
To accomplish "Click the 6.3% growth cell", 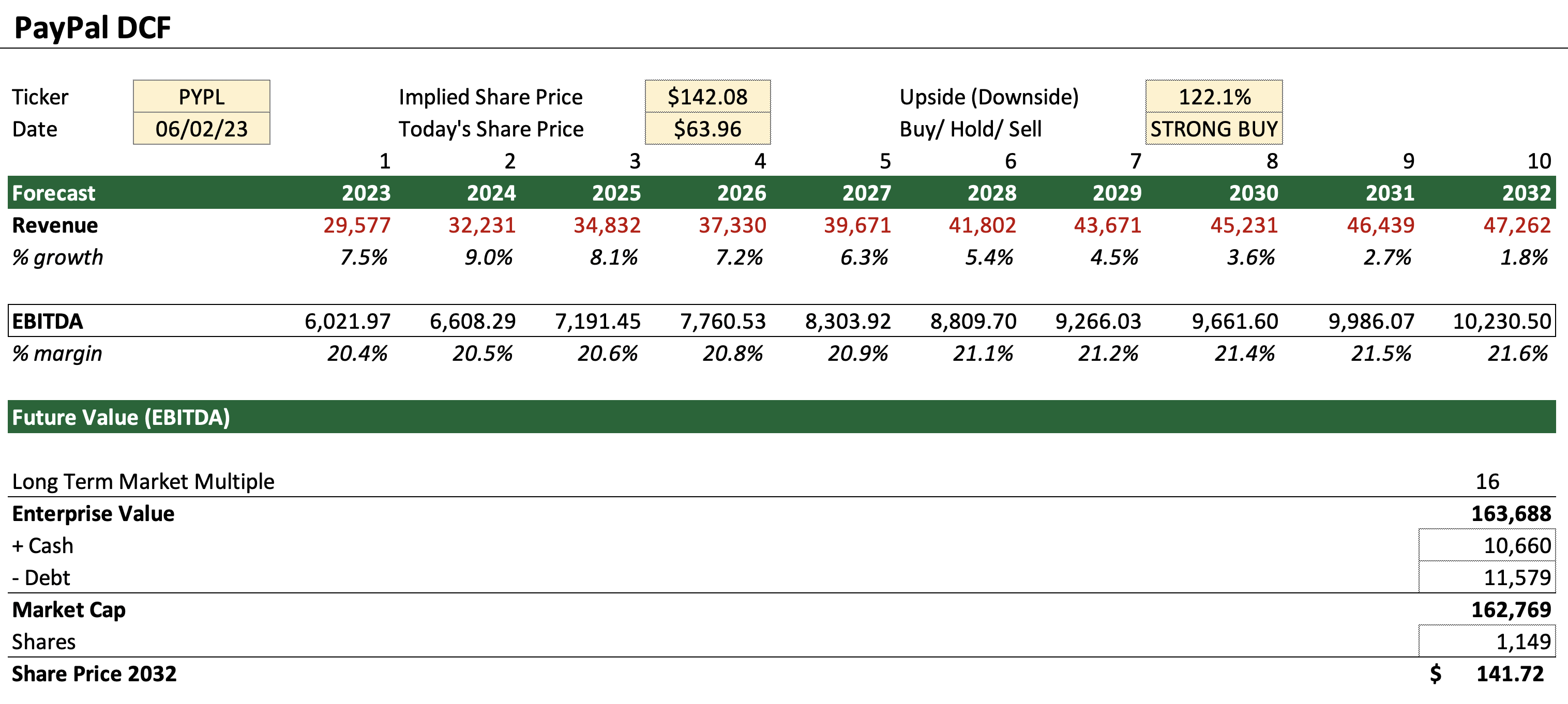I will pyautogui.click(x=864, y=257).
